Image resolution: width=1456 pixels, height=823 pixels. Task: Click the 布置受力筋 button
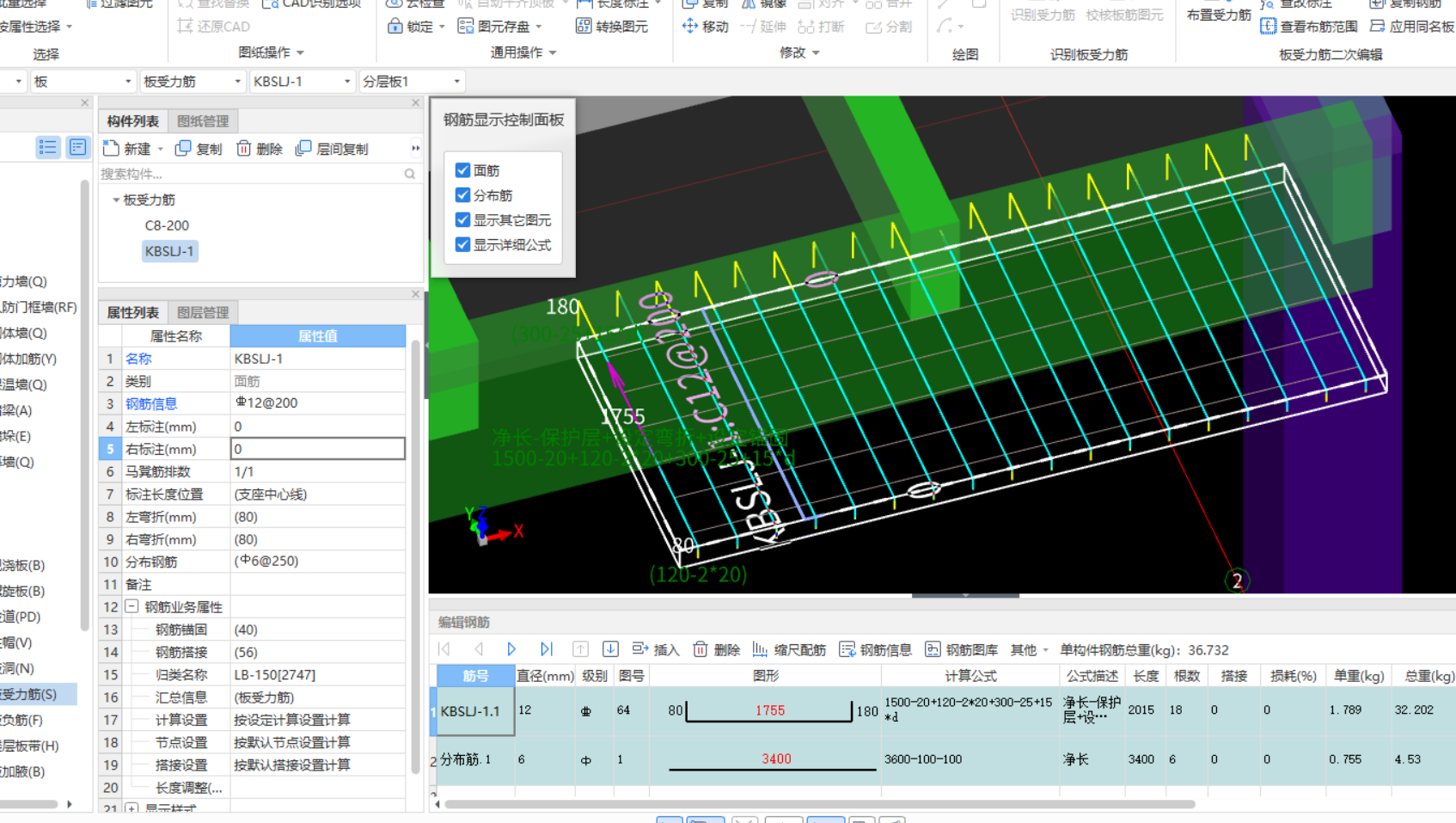point(1219,15)
